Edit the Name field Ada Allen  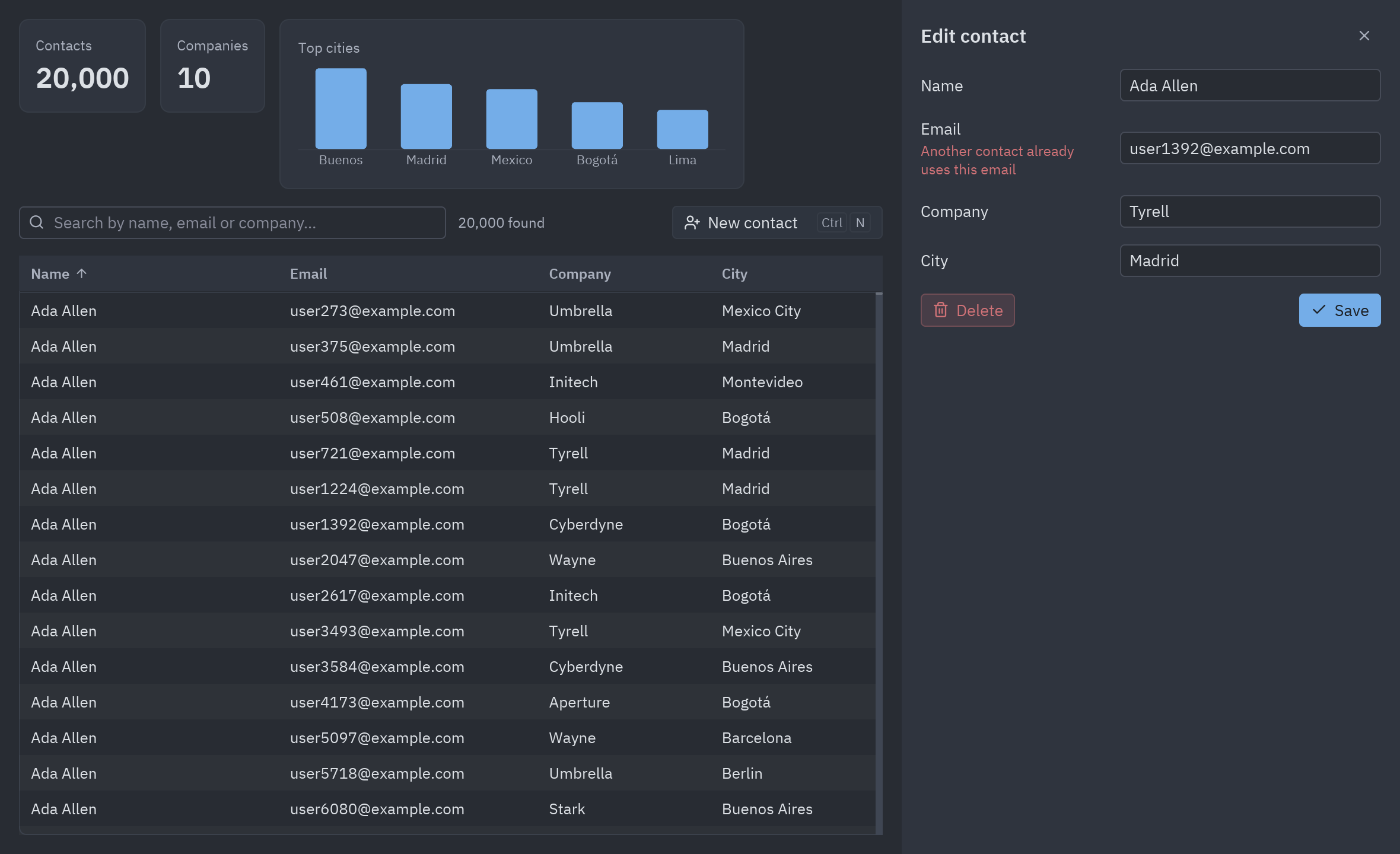click(x=1250, y=85)
